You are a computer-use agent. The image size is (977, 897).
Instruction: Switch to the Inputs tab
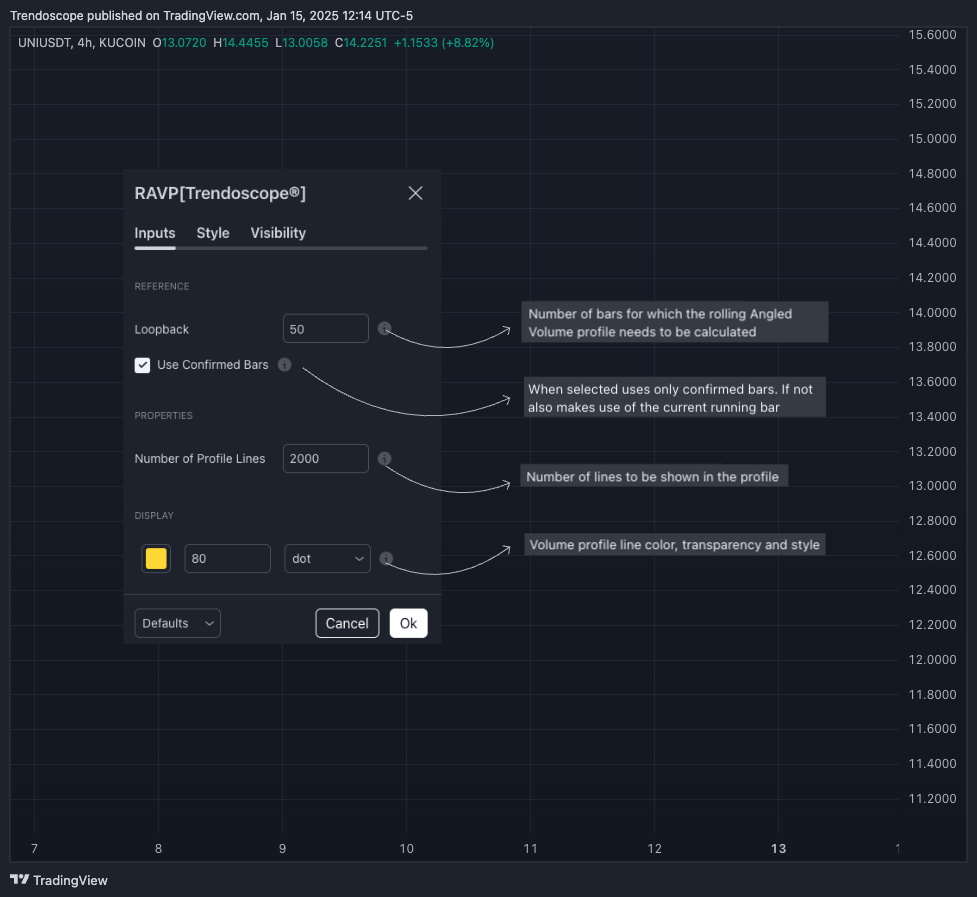click(155, 233)
